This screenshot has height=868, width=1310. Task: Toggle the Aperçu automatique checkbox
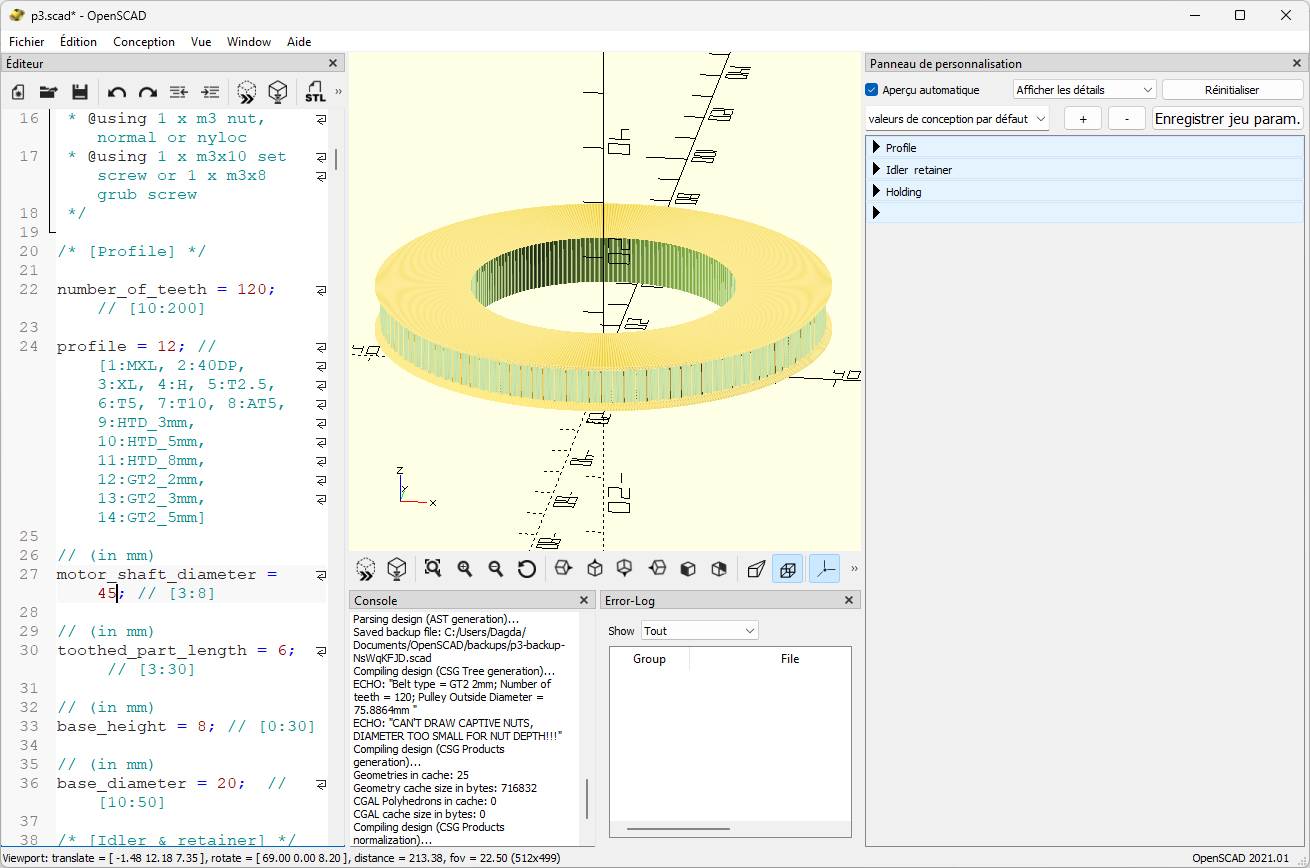872,90
